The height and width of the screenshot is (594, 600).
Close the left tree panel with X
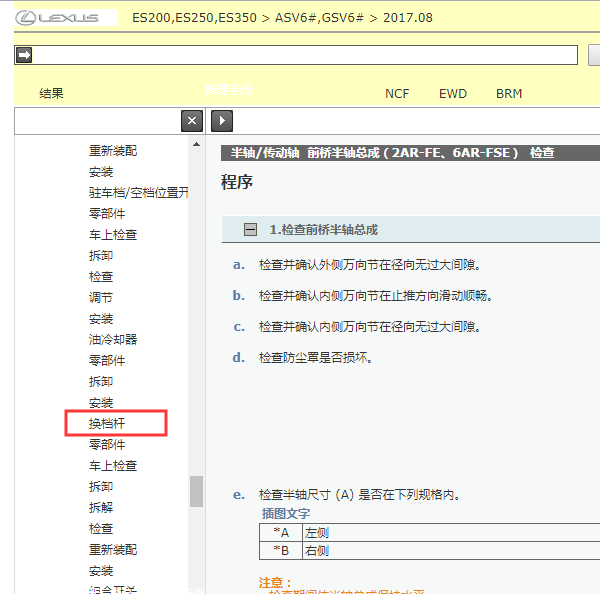pyautogui.click(x=192, y=121)
